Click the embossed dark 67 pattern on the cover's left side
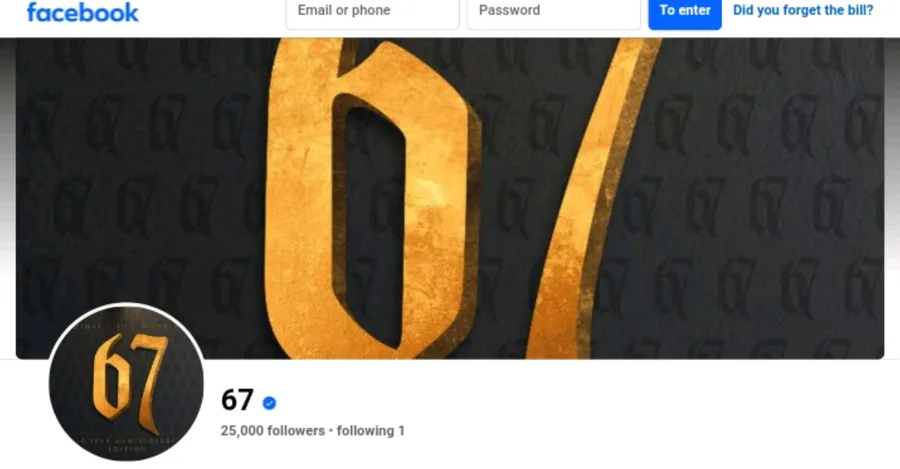This screenshot has width=900, height=469. tap(138, 201)
